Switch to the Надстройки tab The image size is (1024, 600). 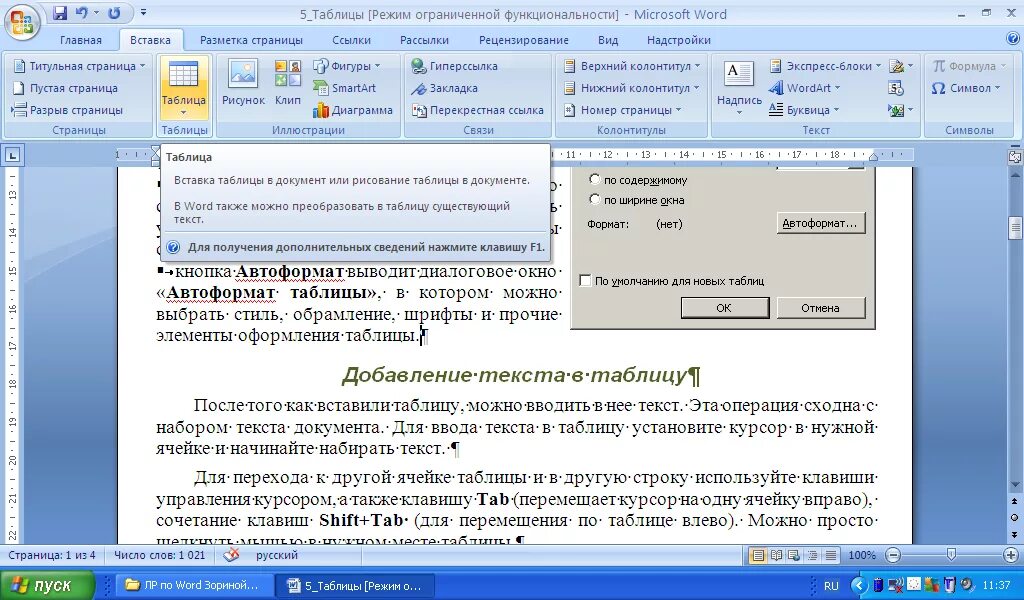click(x=679, y=40)
